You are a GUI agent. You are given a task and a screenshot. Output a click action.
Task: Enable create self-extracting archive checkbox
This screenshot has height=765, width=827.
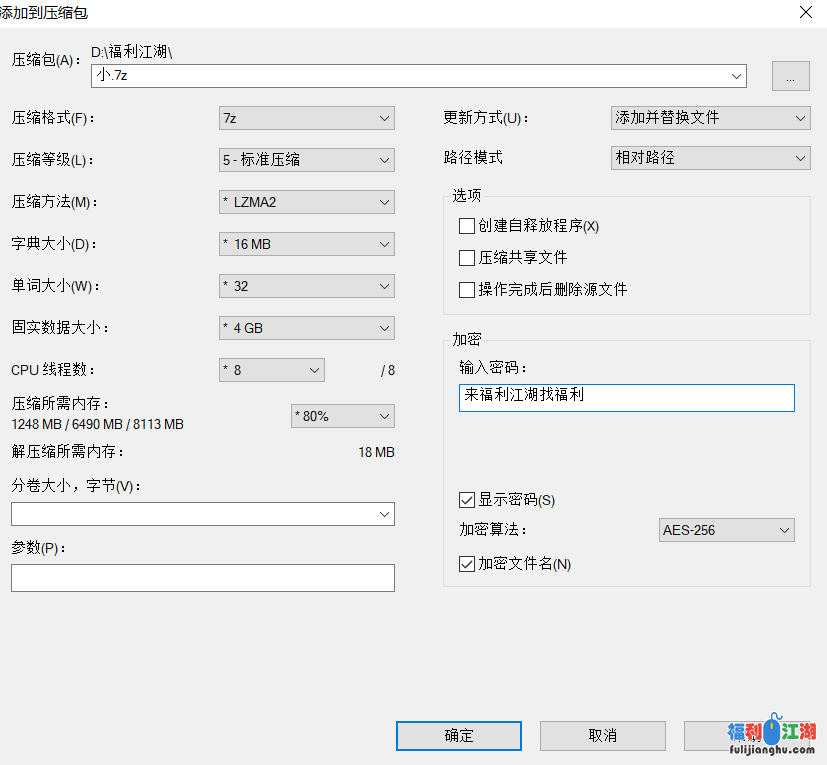pos(467,226)
